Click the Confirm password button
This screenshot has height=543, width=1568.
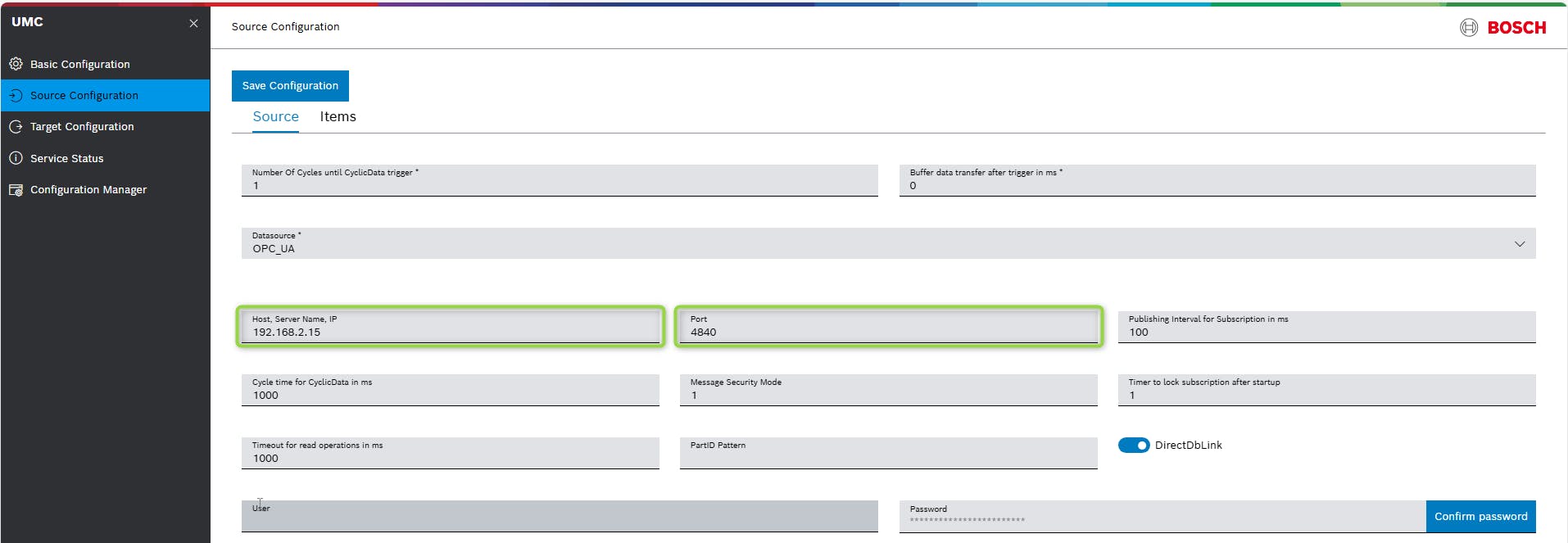tap(1480, 517)
